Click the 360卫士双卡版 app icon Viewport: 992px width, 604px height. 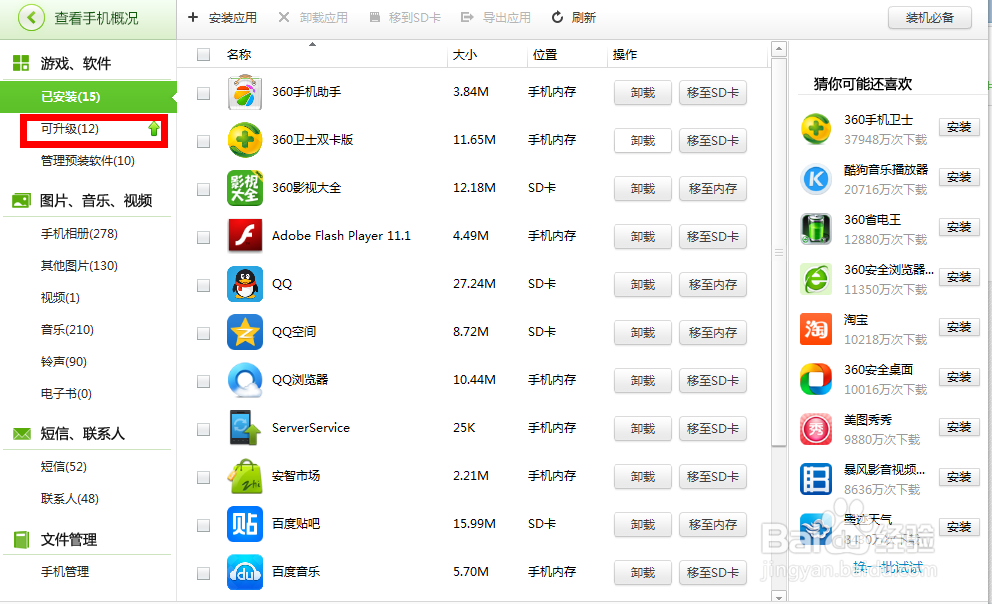[245, 140]
